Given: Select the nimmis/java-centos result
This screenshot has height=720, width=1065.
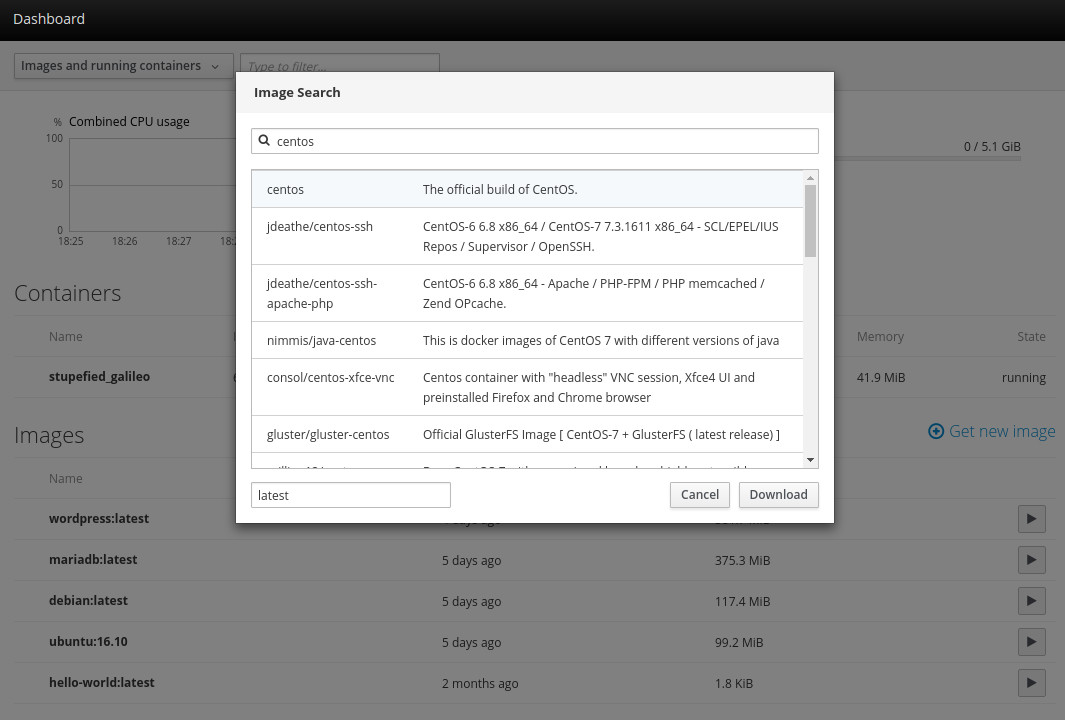Looking at the screenshot, I should point(527,340).
